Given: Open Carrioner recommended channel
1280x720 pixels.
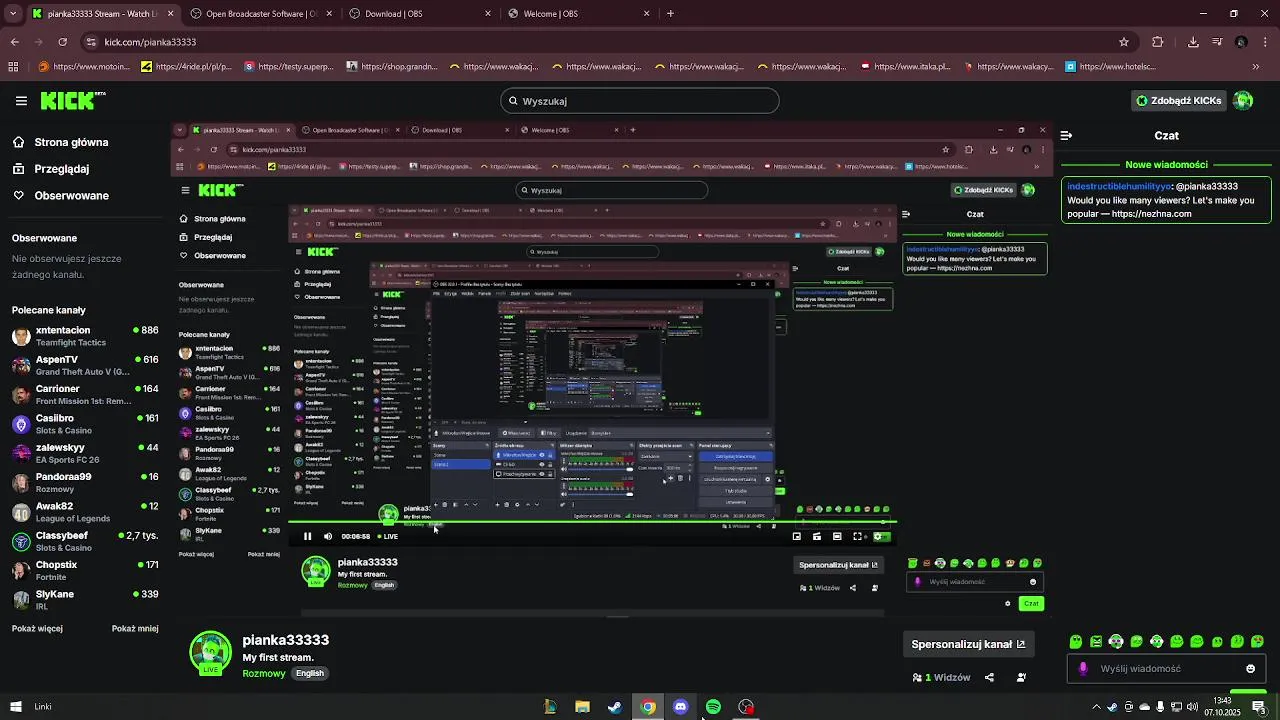Looking at the screenshot, I should (85, 394).
